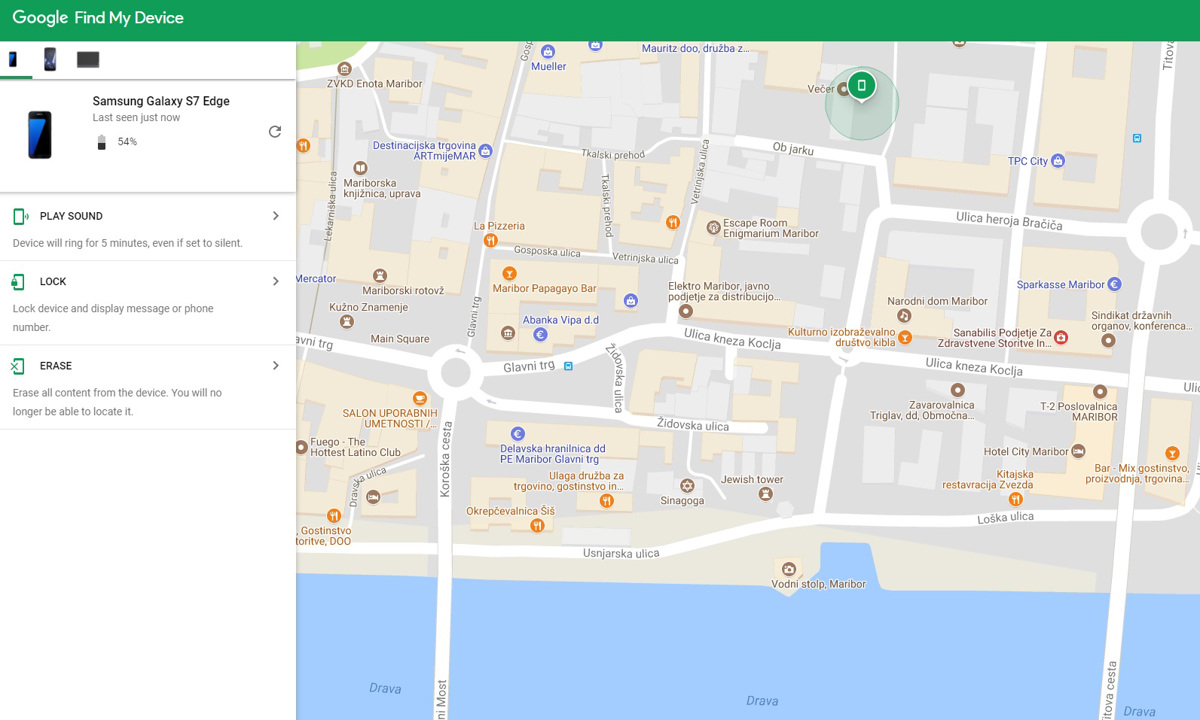
Task: Click the Hotel City Maribor lodging pin
Action: point(1078,452)
